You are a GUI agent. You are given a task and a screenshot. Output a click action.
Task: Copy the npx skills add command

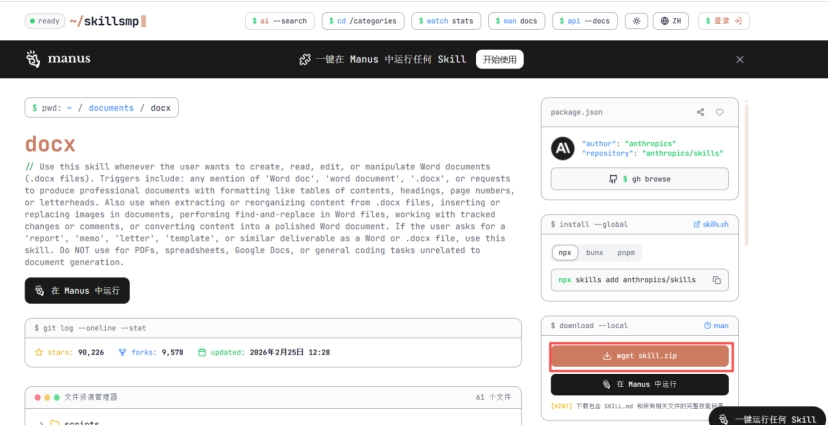(716, 280)
